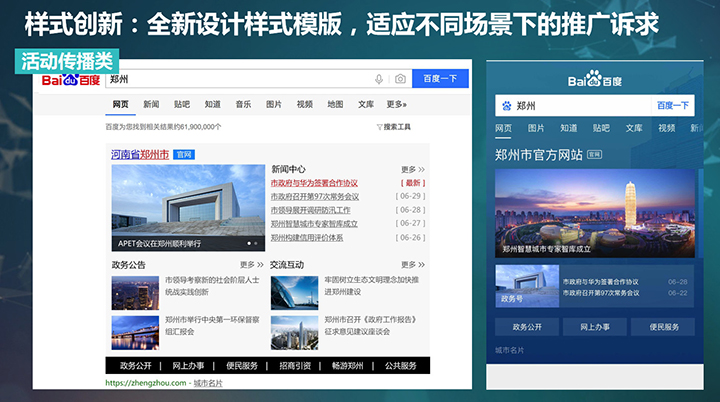This screenshot has height=402, width=720.
Task: Expand 更多 in the 政务公告 section
Action: pos(250,265)
